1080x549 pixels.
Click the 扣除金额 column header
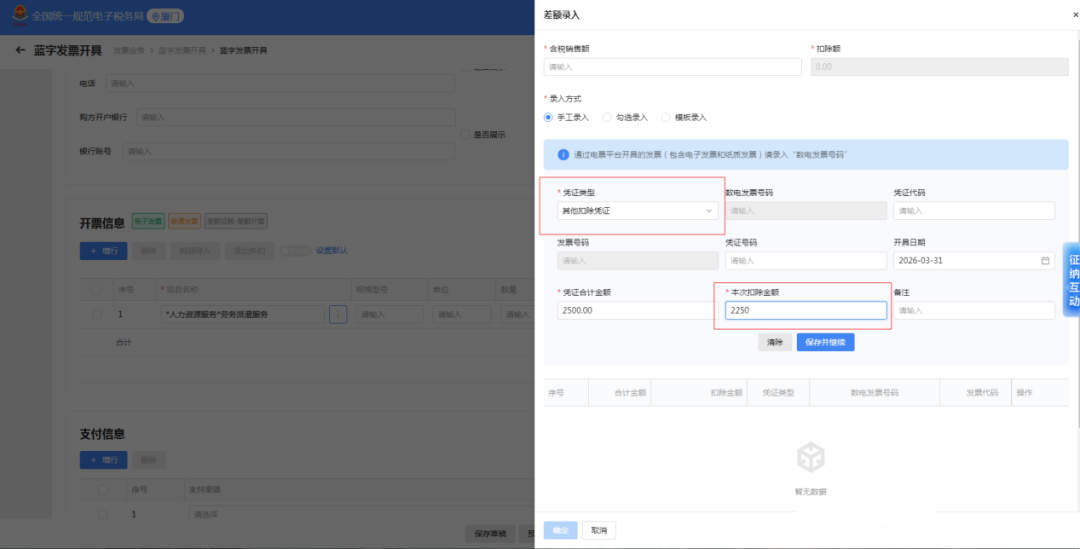point(726,393)
